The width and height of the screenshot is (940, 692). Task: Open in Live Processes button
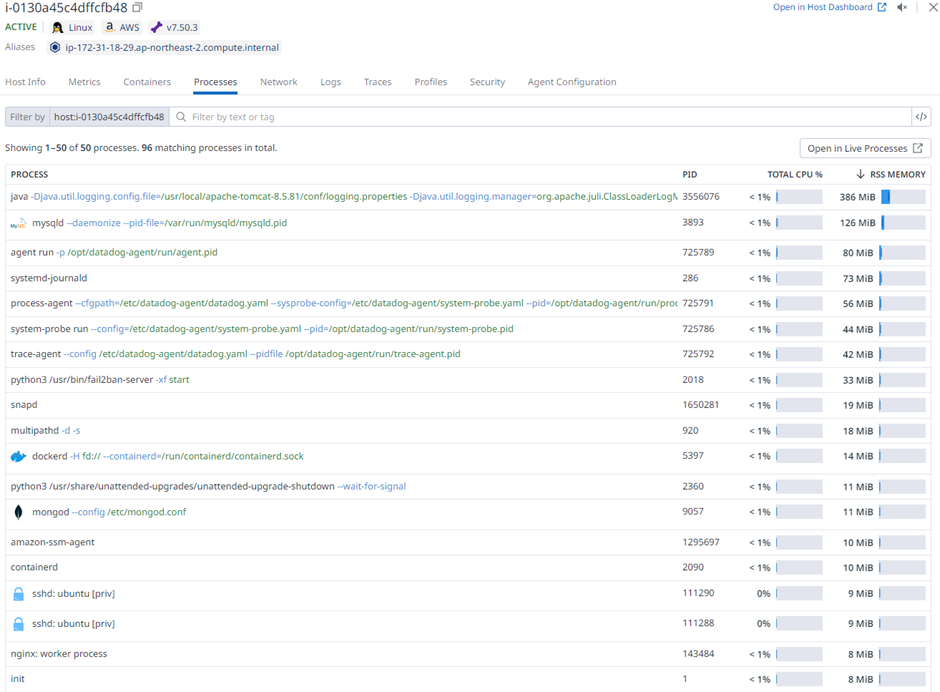865,148
